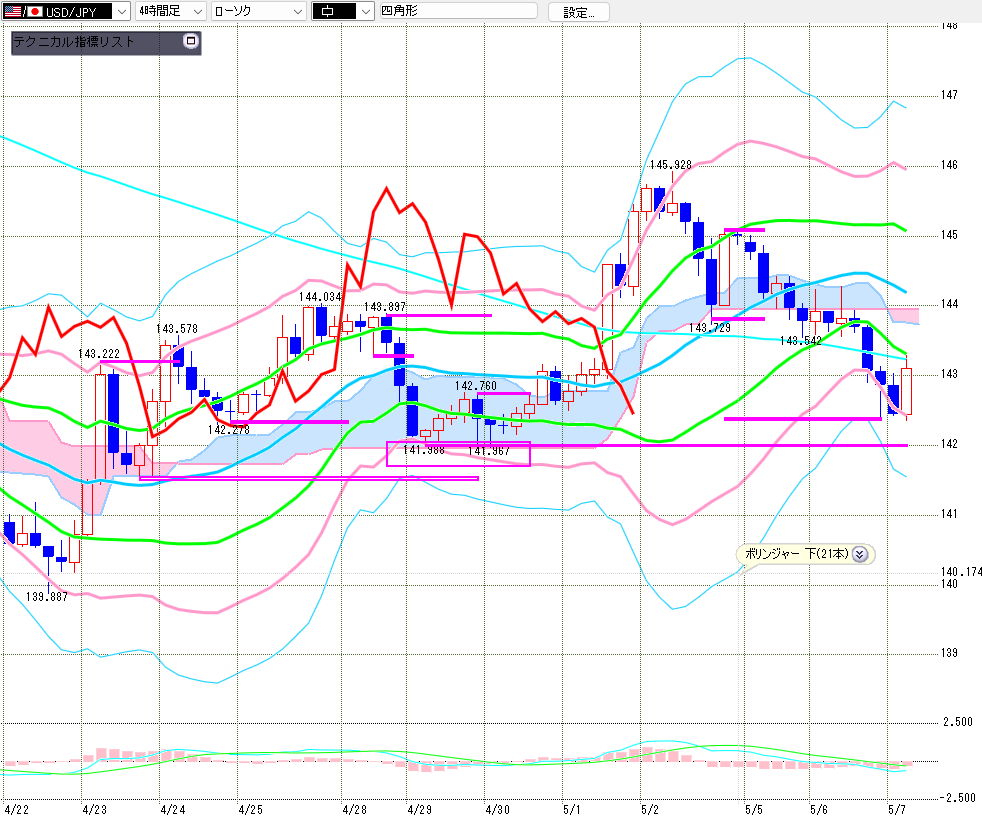This screenshot has height=818, width=982.
Task: Click the 142.278 price label
Action: pyautogui.click(x=229, y=430)
